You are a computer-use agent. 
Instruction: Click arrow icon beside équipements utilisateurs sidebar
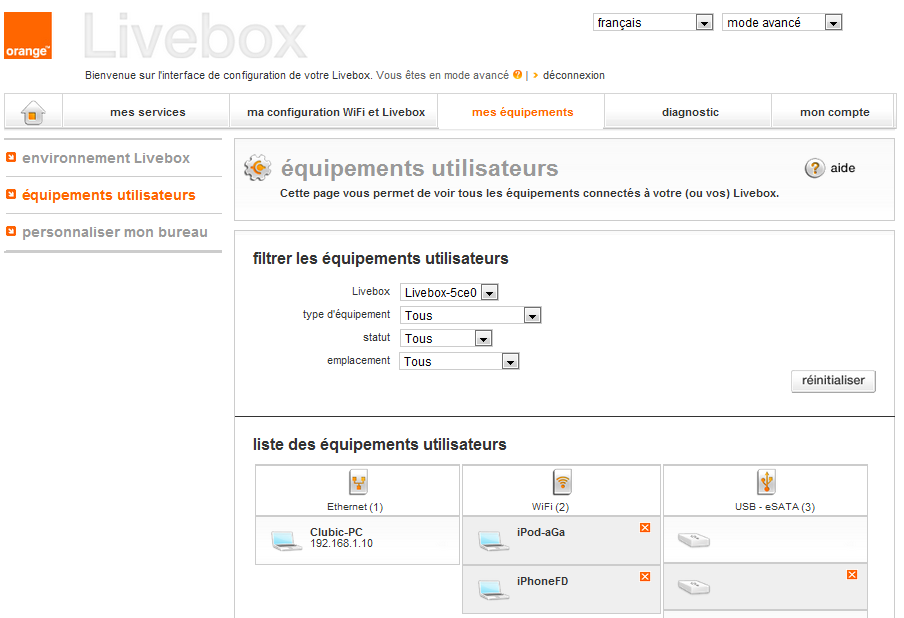(x=11, y=194)
